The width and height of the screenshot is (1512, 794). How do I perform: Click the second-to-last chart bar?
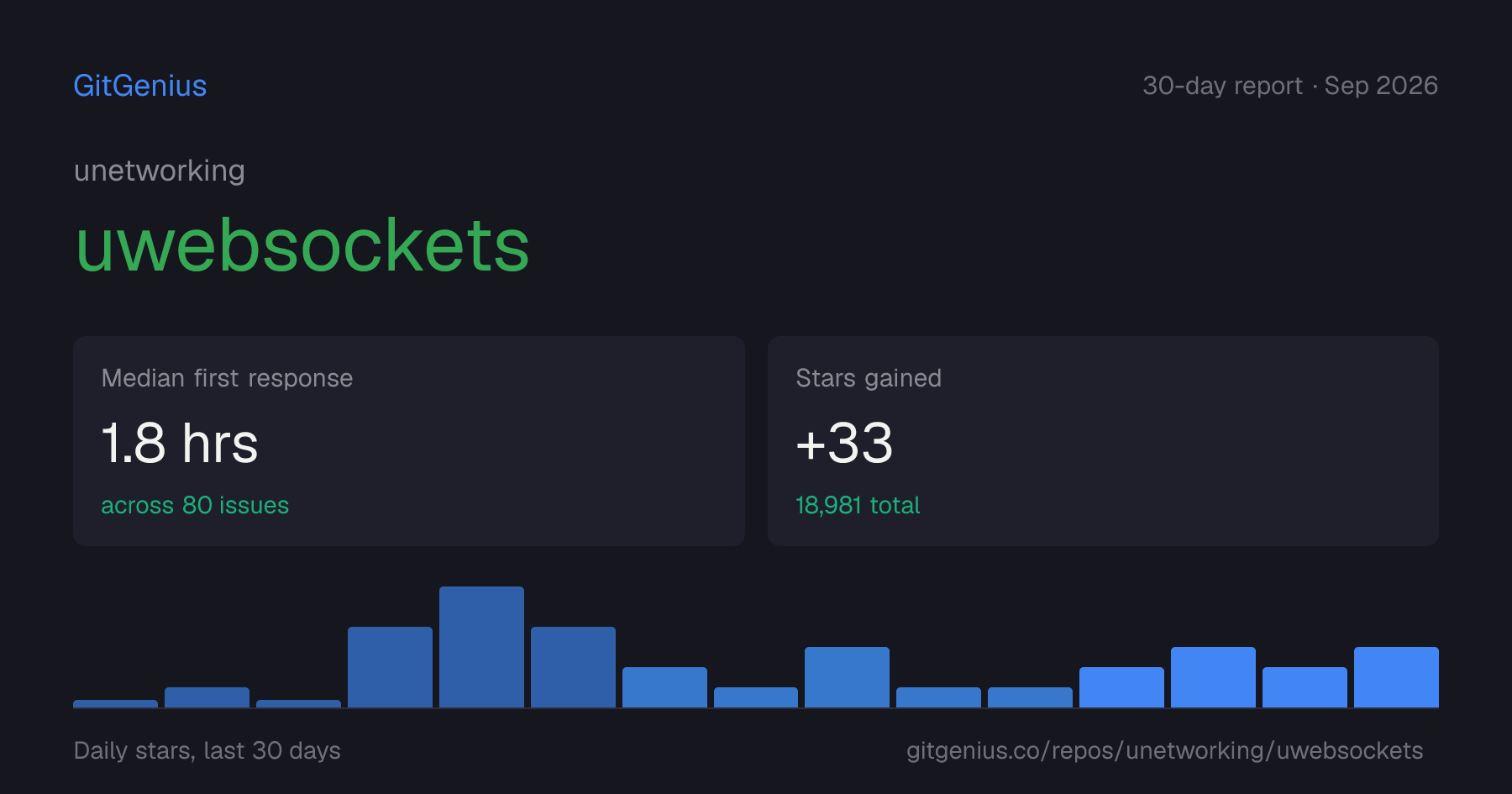(x=1305, y=687)
